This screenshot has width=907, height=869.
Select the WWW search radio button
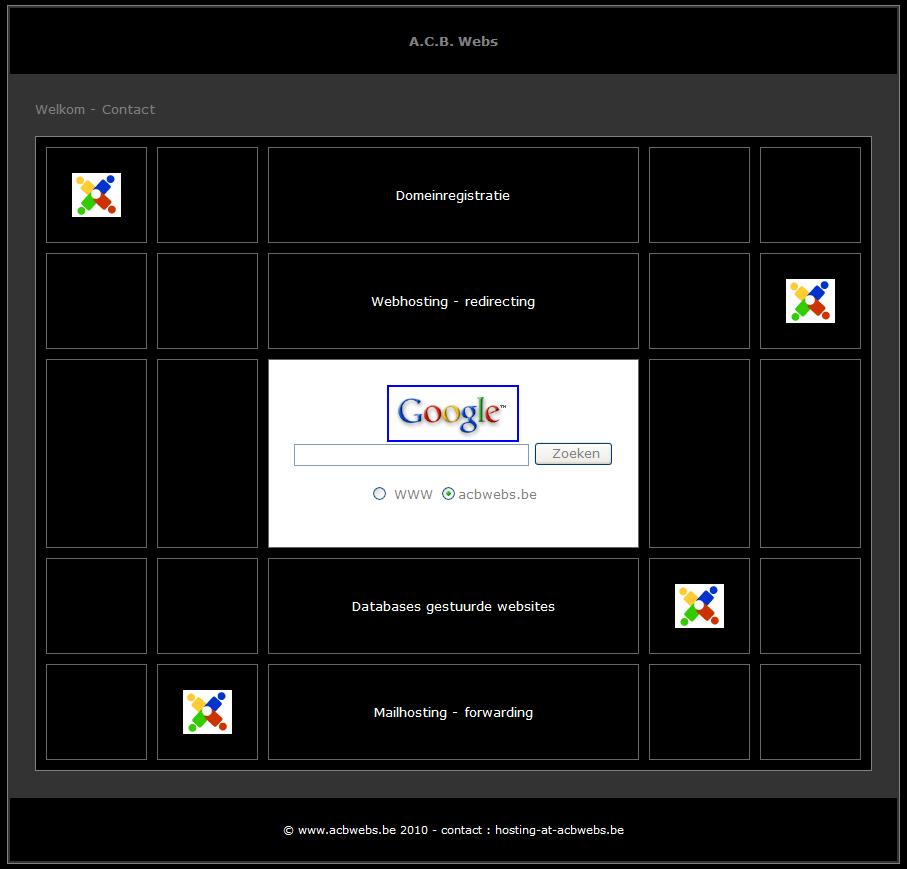pyautogui.click(x=379, y=494)
